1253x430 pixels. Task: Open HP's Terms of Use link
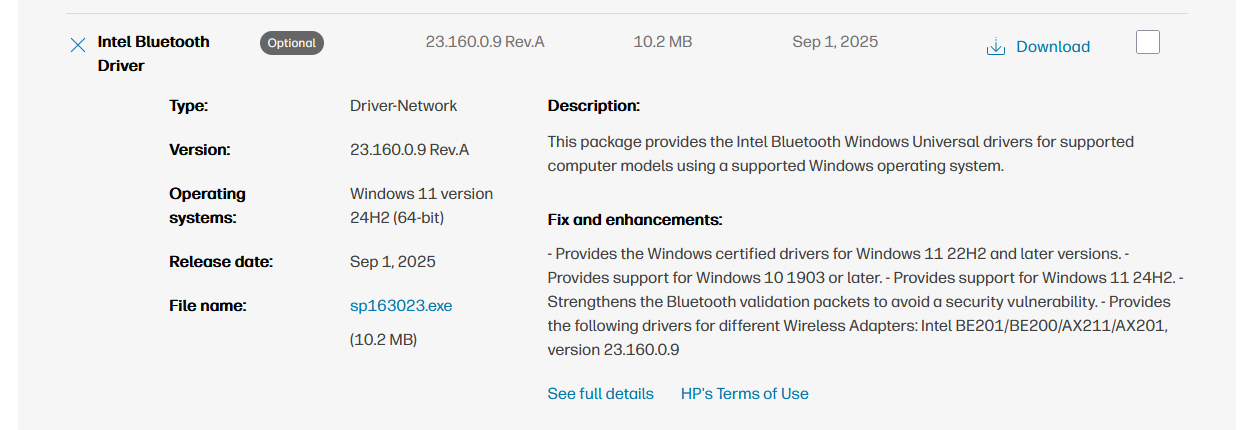744,394
